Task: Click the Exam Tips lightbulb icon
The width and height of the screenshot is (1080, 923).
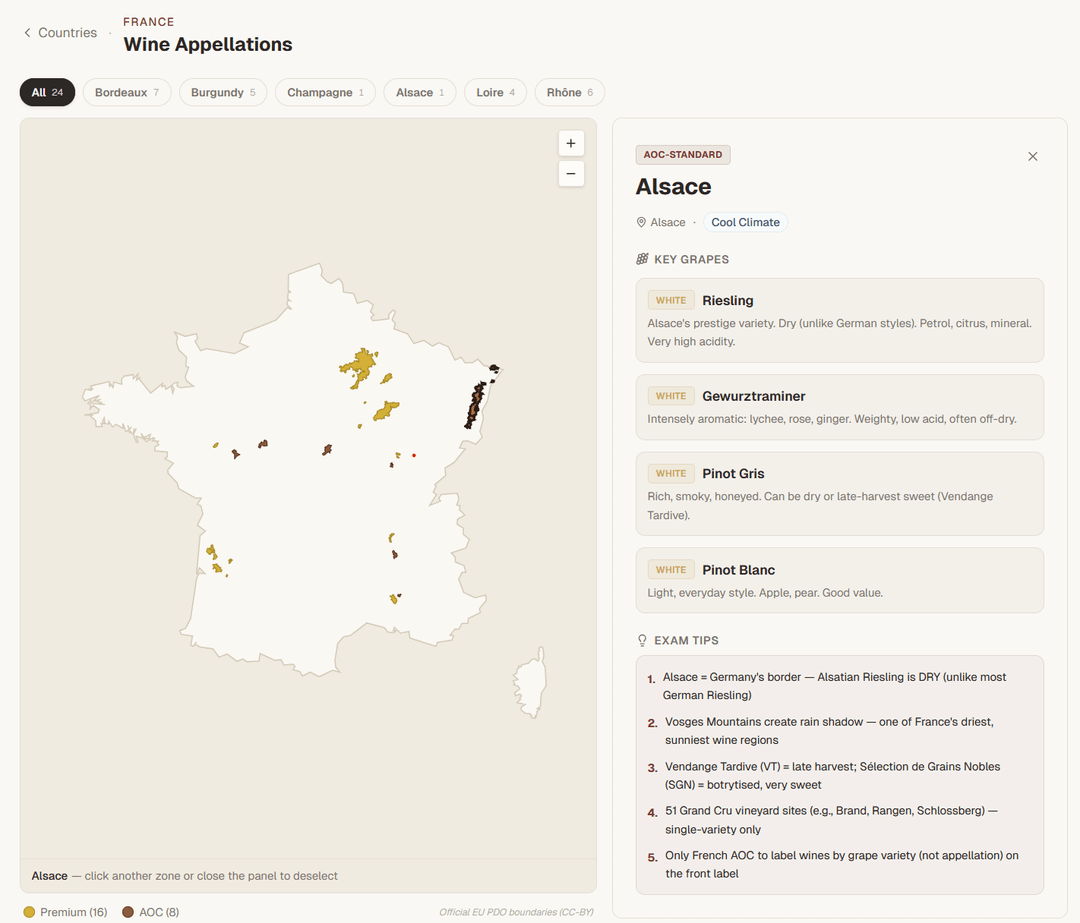Action: click(642, 640)
